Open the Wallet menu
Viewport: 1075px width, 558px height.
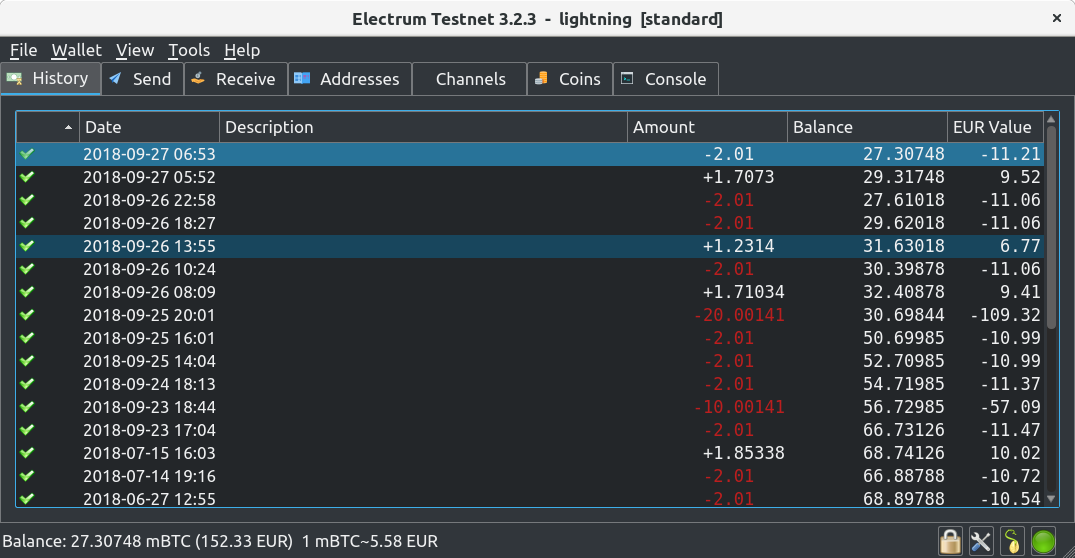tap(76, 50)
